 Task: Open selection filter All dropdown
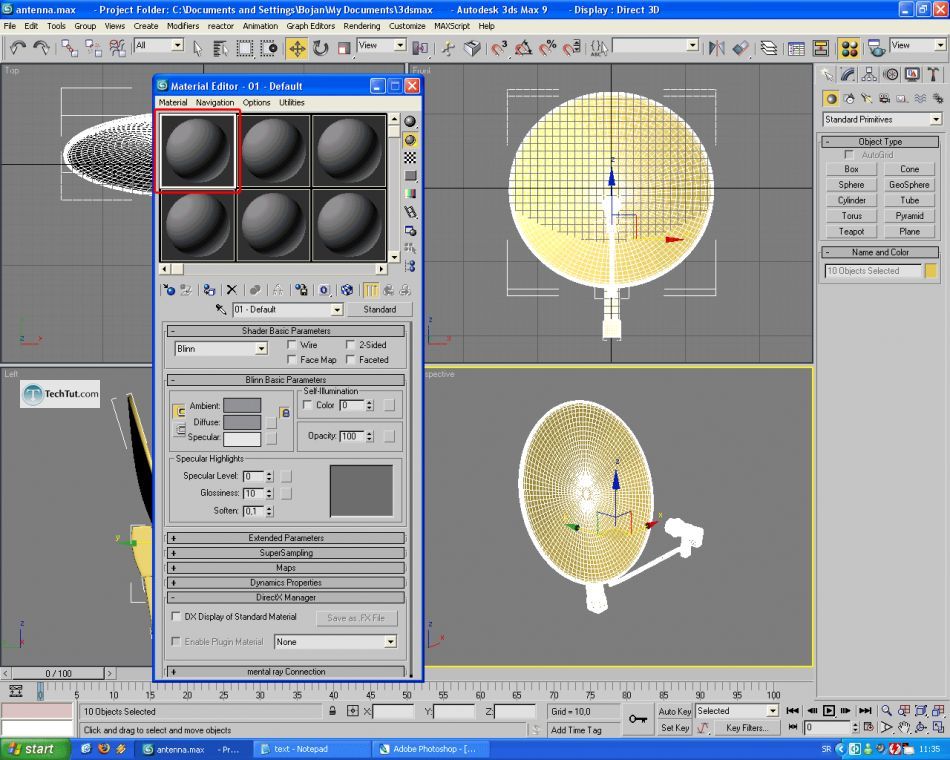coord(158,45)
